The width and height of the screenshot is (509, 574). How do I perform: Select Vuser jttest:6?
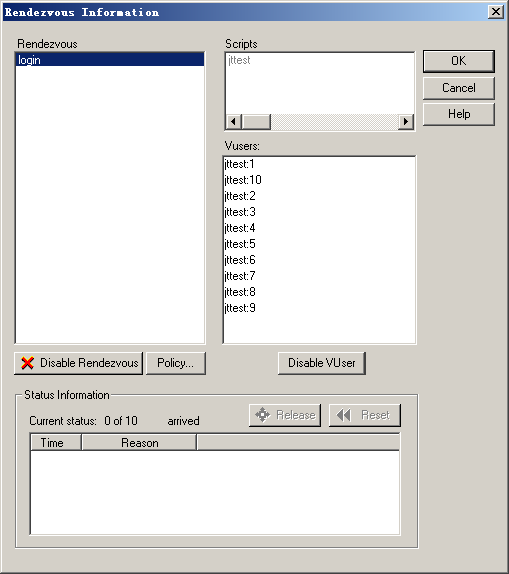tap(240, 260)
